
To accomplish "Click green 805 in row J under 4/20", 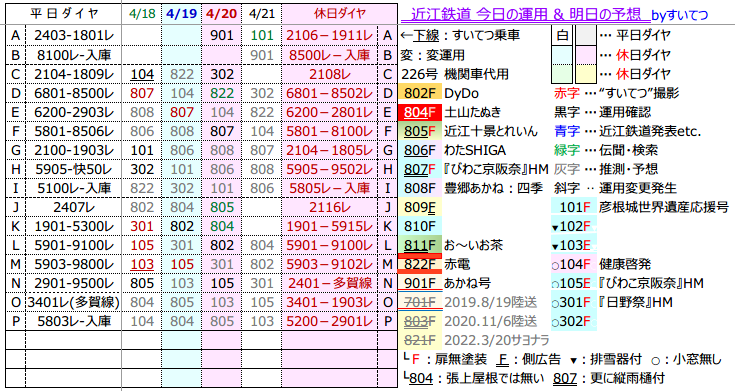I will point(222,207).
